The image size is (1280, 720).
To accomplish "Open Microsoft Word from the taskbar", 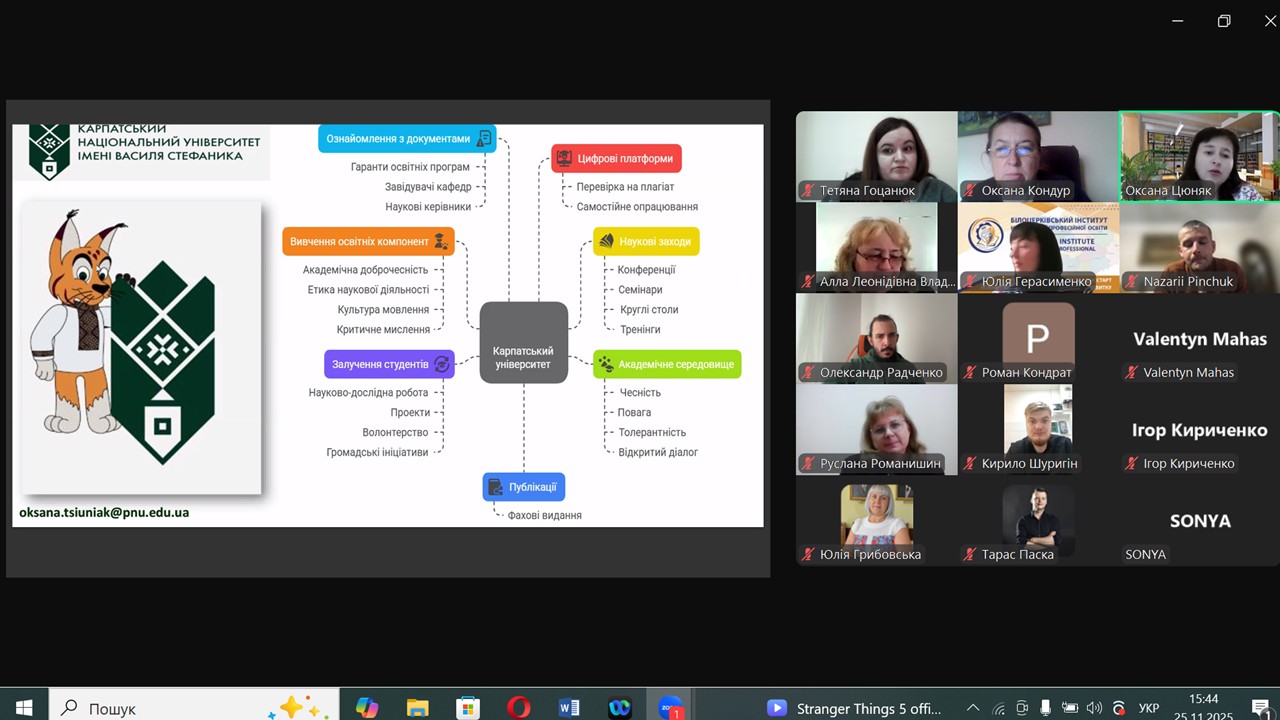I will point(569,707).
